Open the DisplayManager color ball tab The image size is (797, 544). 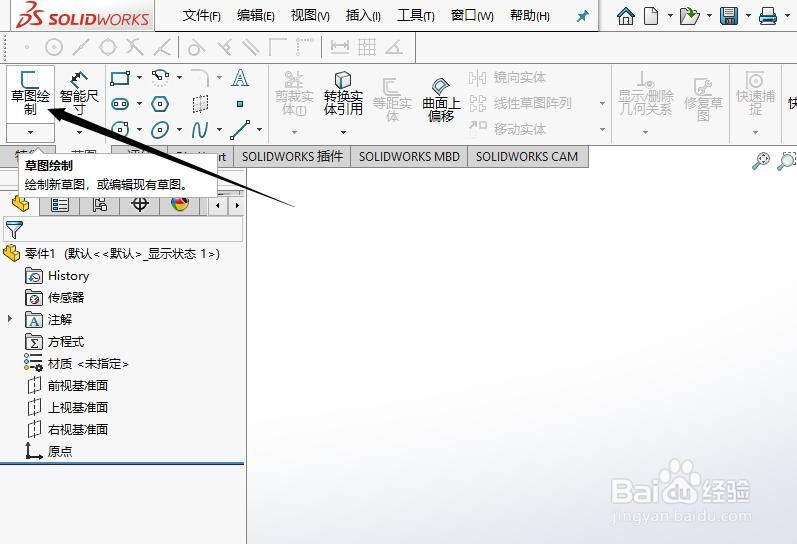[x=179, y=204]
